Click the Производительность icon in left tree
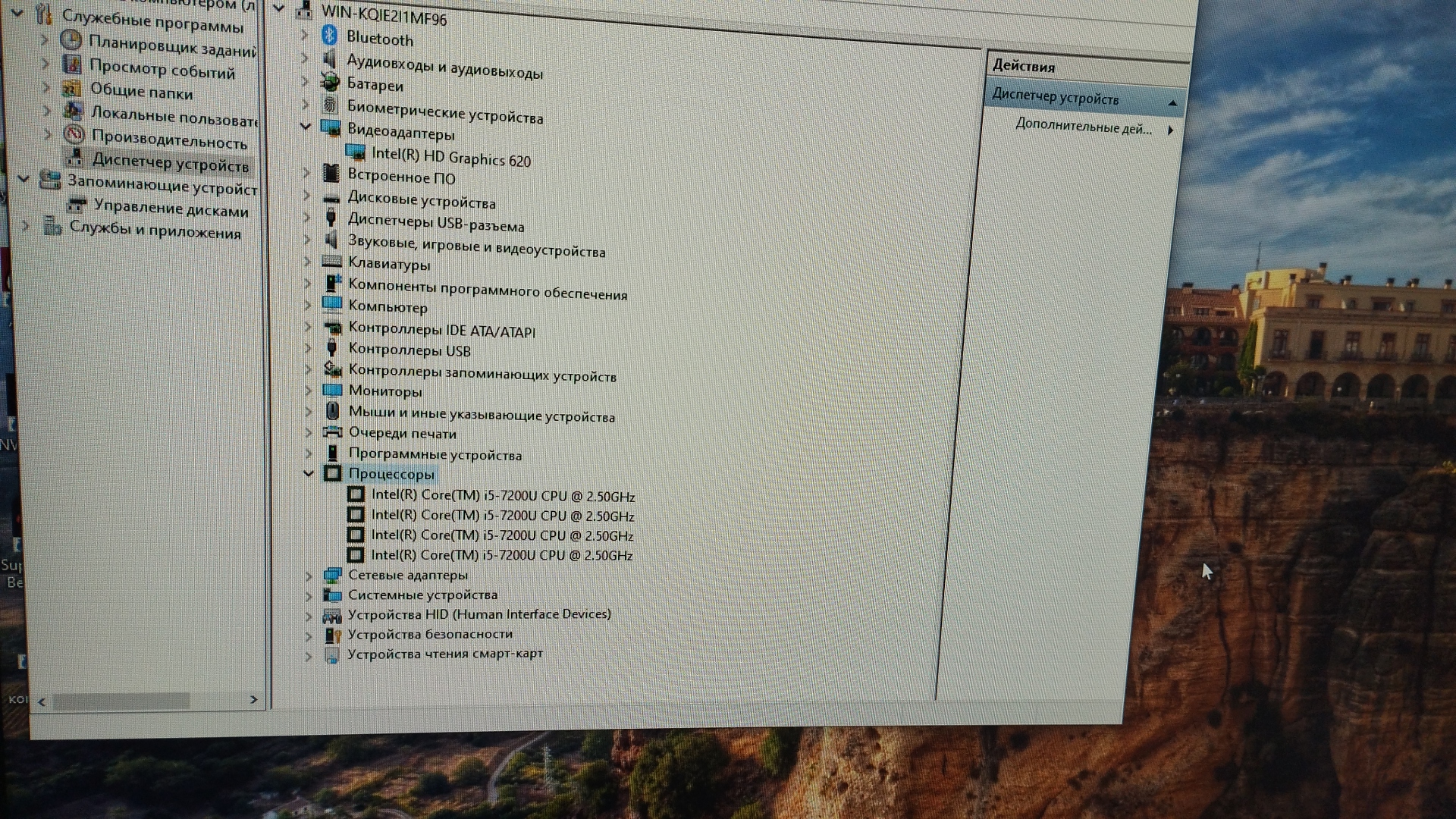Image resolution: width=1456 pixels, height=819 pixels. (x=74, y=136)
